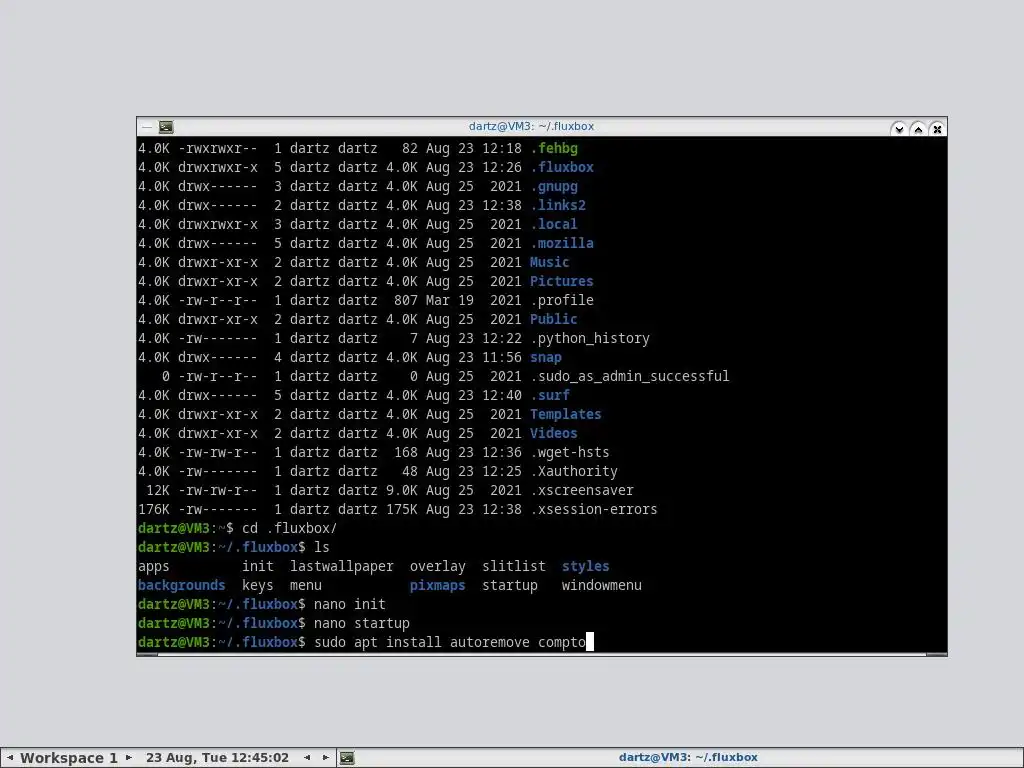Click the terminal titlebar text dartz@VM3: ~/.fluxbox

[x=531, y=126]
